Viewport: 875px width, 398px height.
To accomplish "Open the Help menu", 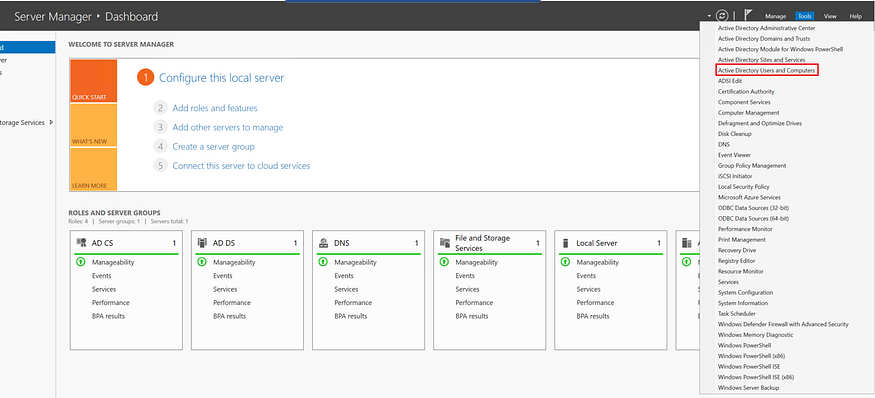I will [855, 16].
